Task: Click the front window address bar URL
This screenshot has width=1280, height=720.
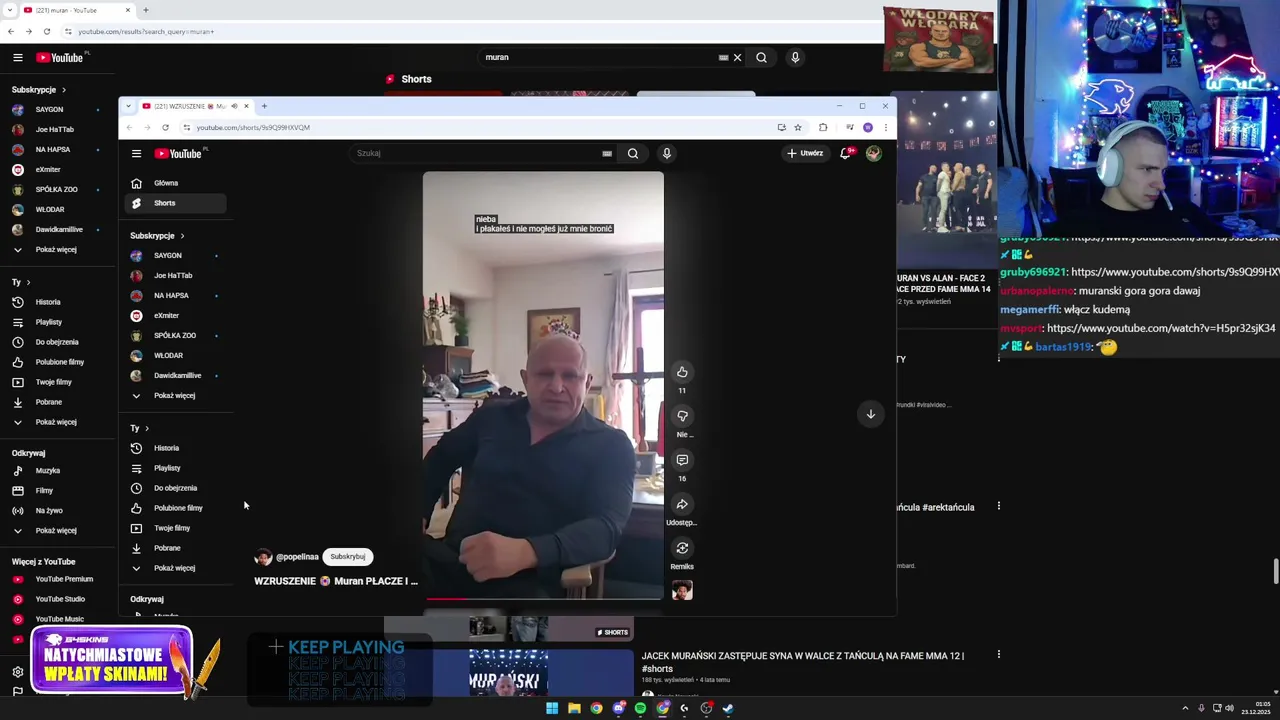Action: [x=253, y=127]
